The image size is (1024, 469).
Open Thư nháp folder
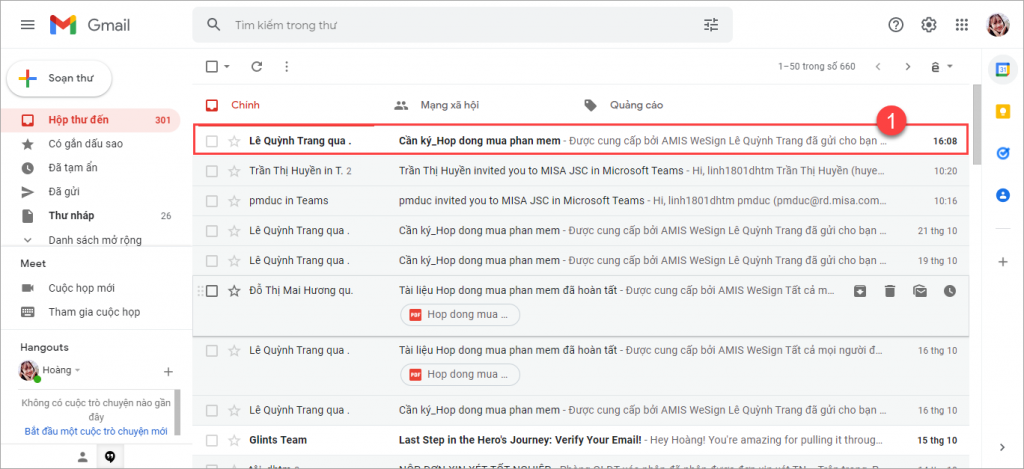click(x=90, y=216)
